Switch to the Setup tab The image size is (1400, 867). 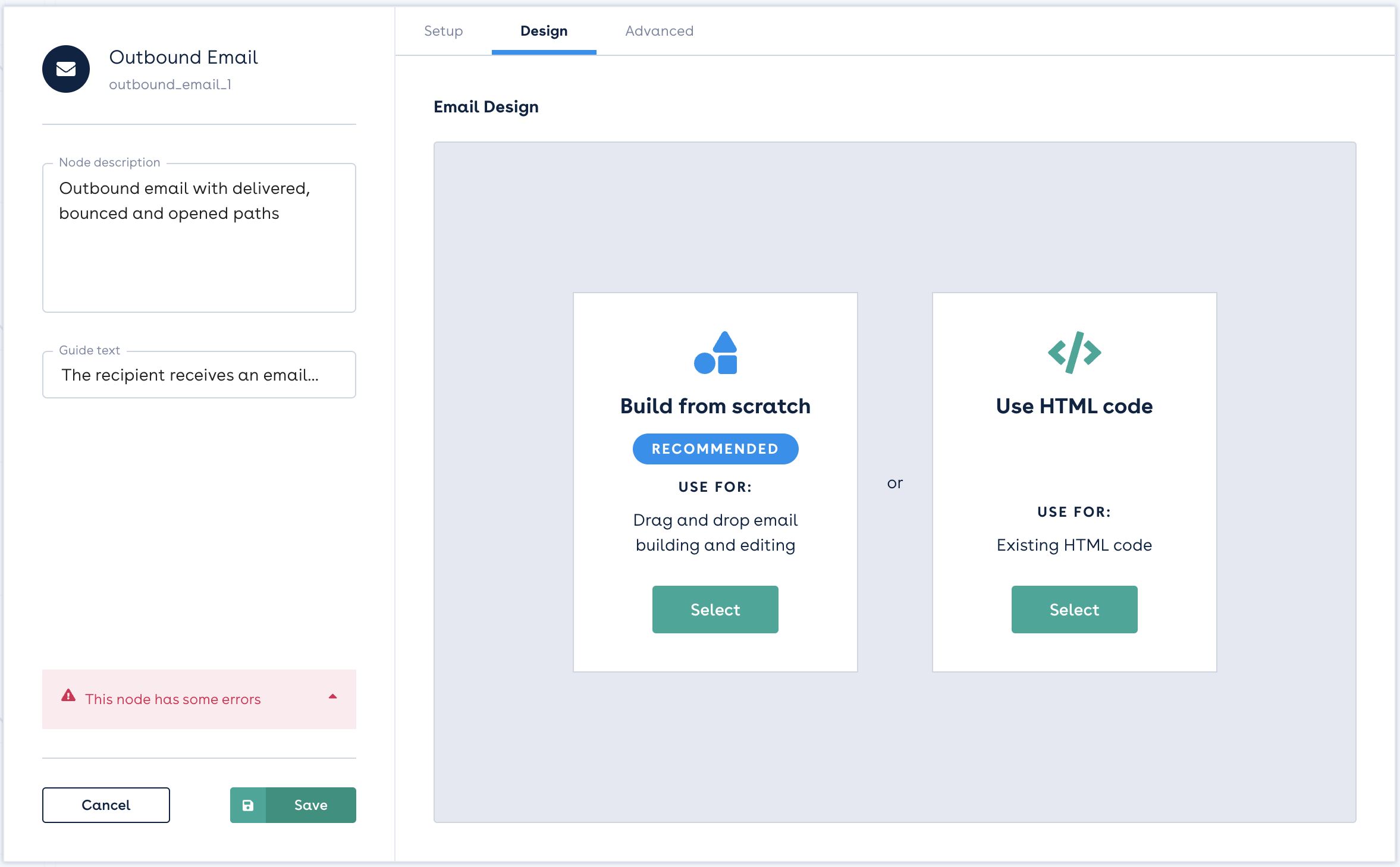click(444, 31)
